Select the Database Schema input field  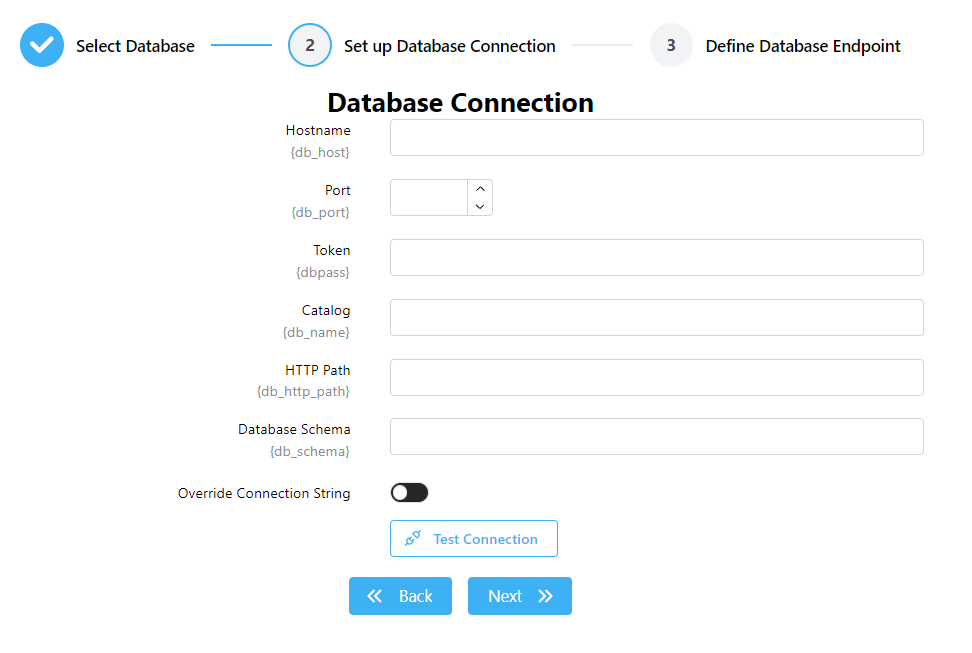click(x=656, y=437)
